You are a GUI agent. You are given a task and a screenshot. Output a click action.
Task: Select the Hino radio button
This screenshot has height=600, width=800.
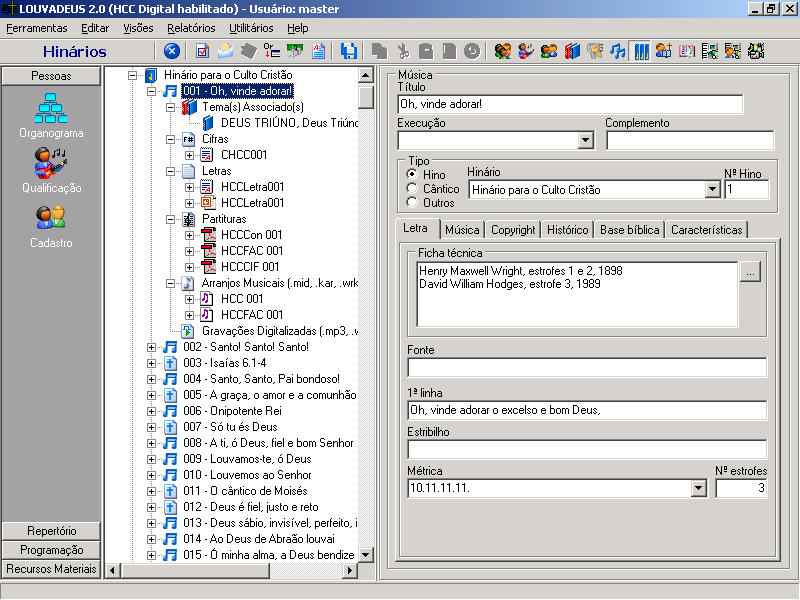[x=412, y=174]
